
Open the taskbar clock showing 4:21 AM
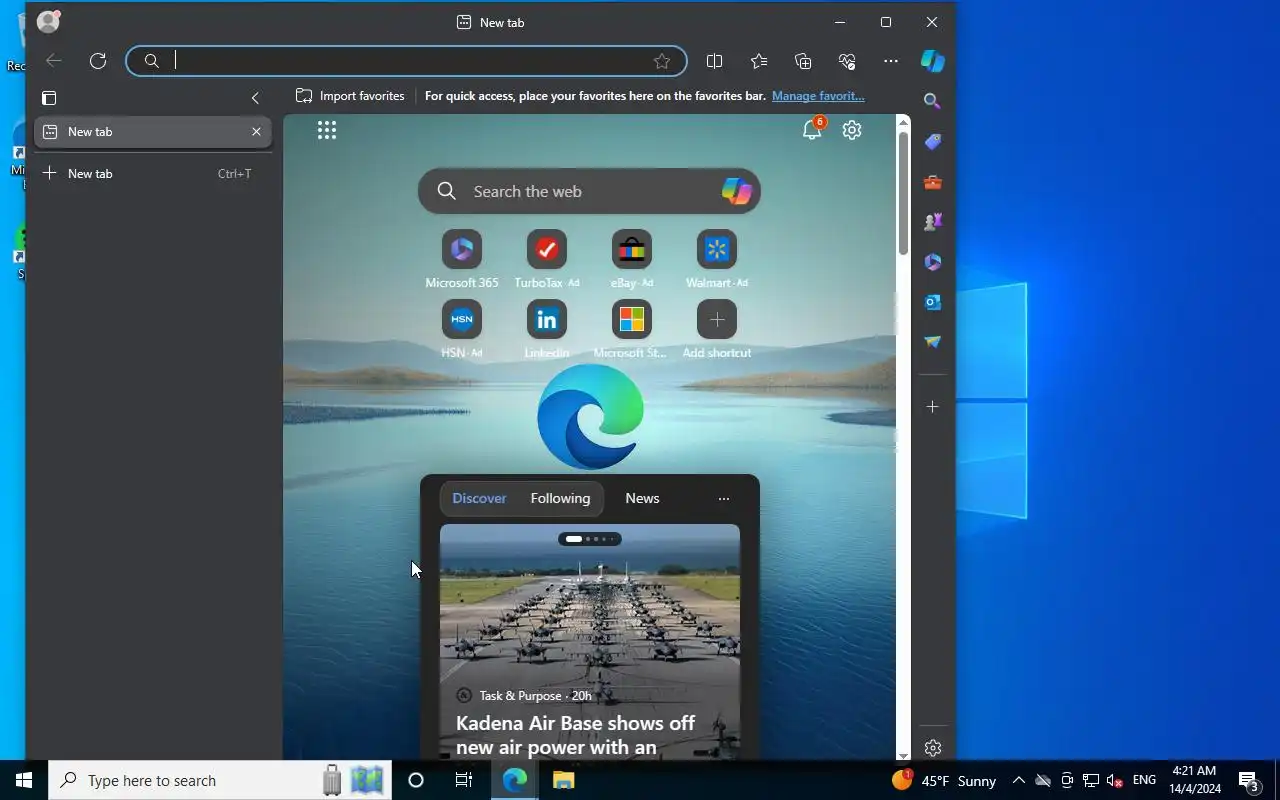point(1193,780)
